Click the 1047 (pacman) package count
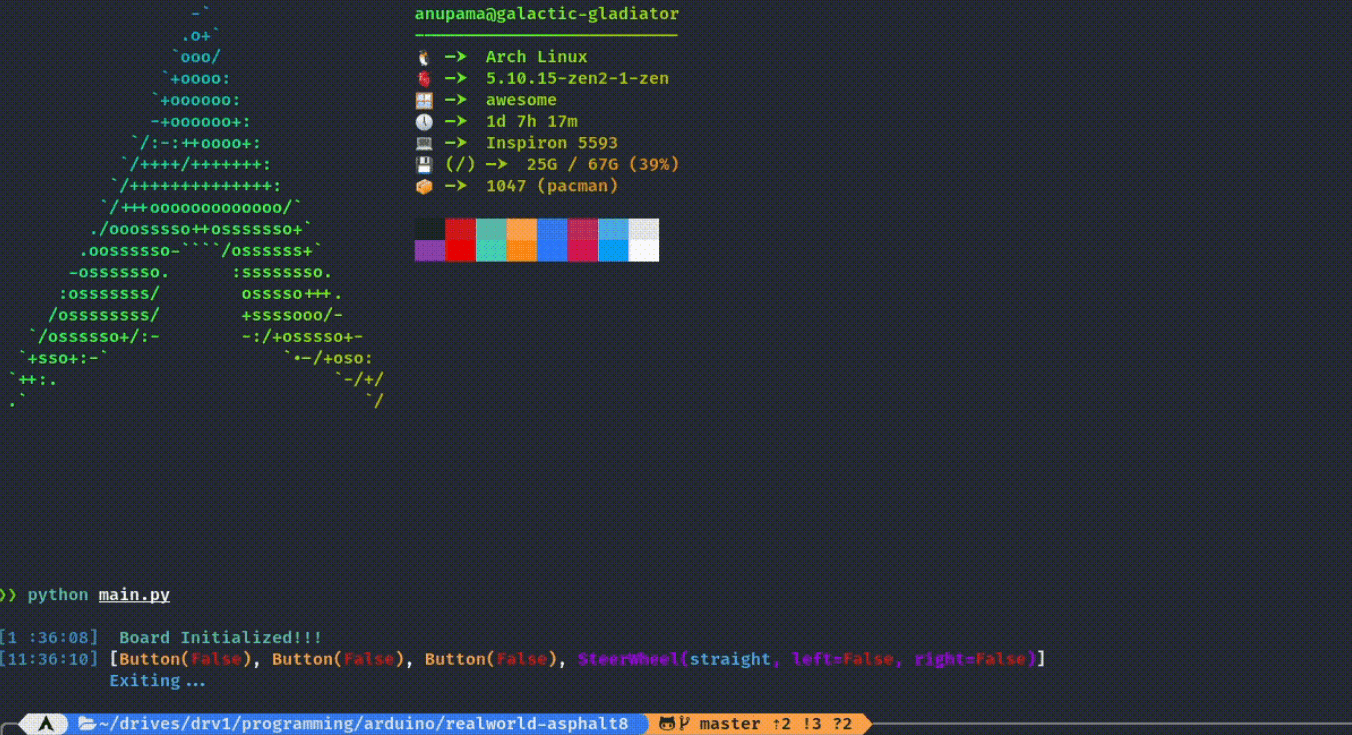Image resolution: width=1352 pixels, height=735 pixels. (x=552, y=186)
